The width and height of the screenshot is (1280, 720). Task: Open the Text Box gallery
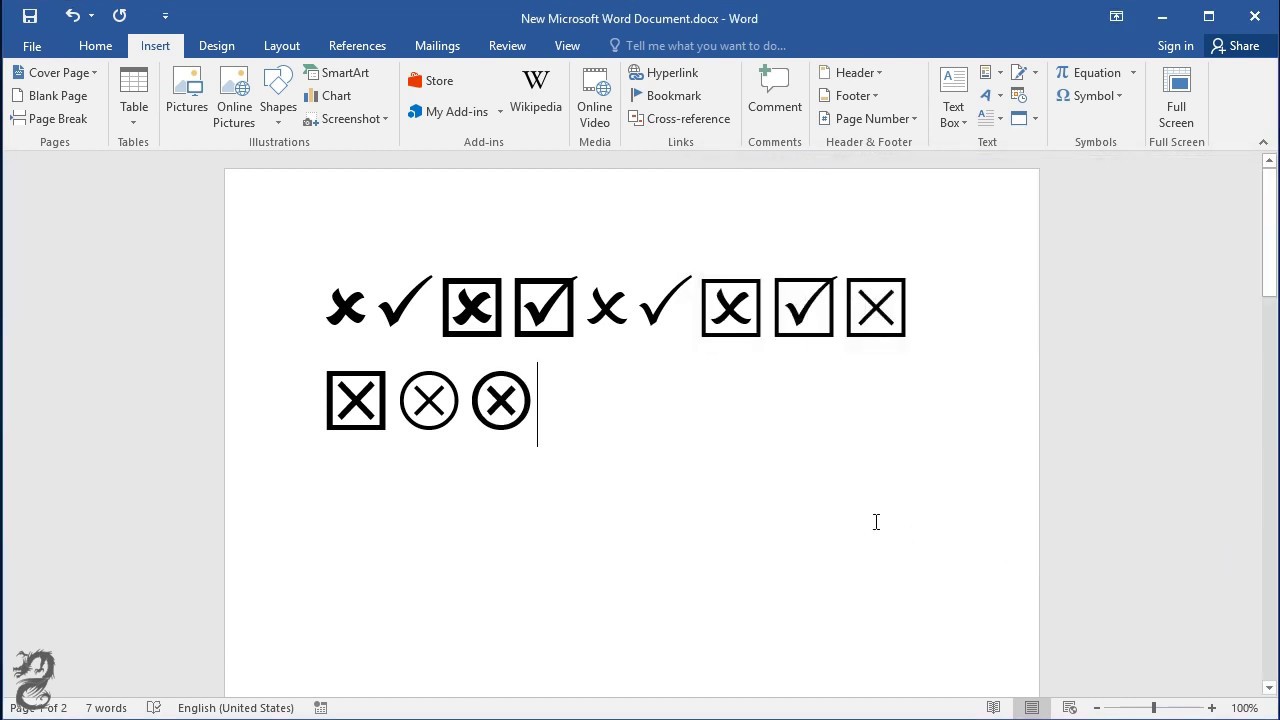click(954, 97)
